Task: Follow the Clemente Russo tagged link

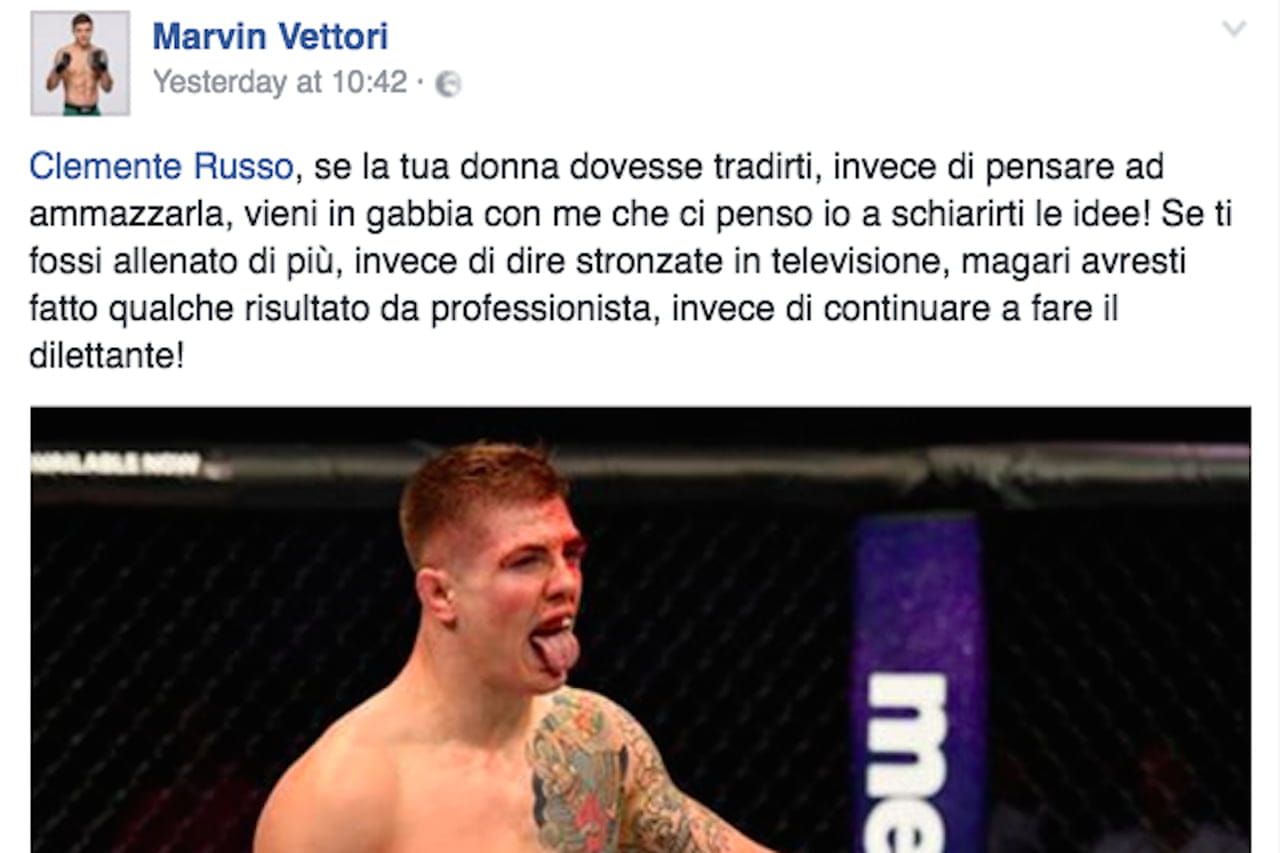Action: (161, 167)
